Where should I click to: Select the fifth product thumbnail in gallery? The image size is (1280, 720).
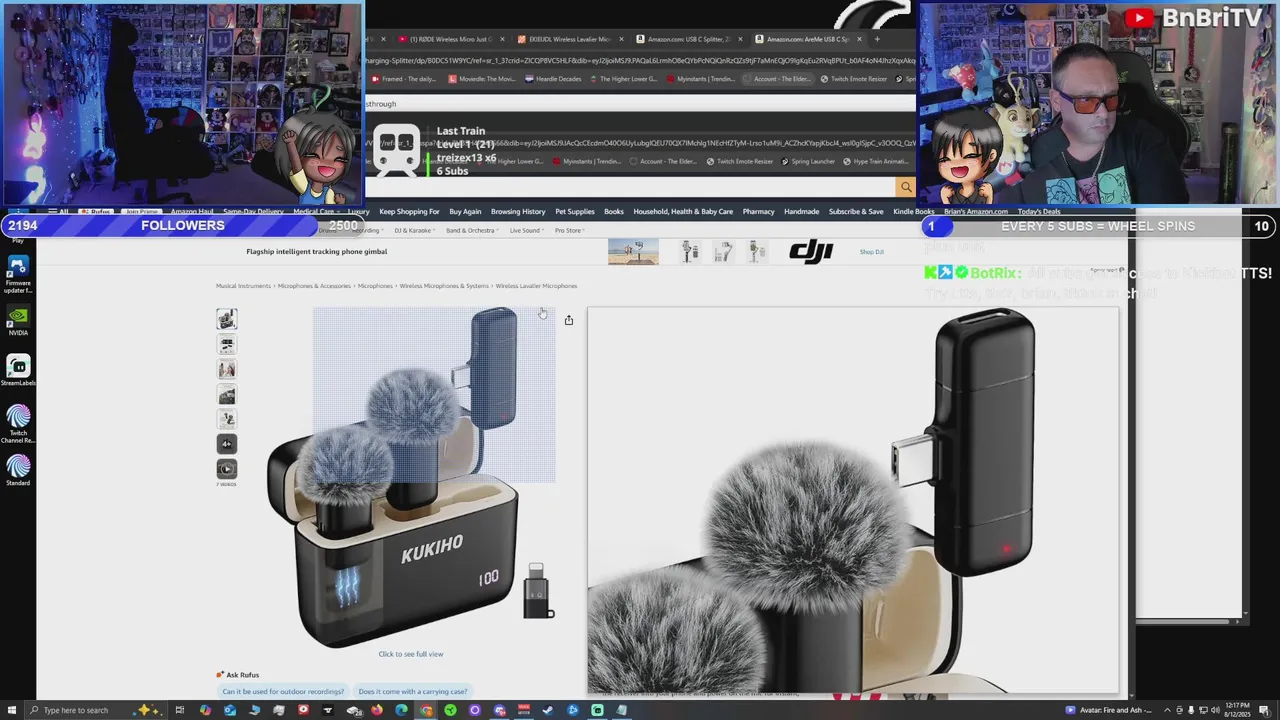tap(227, 419)
